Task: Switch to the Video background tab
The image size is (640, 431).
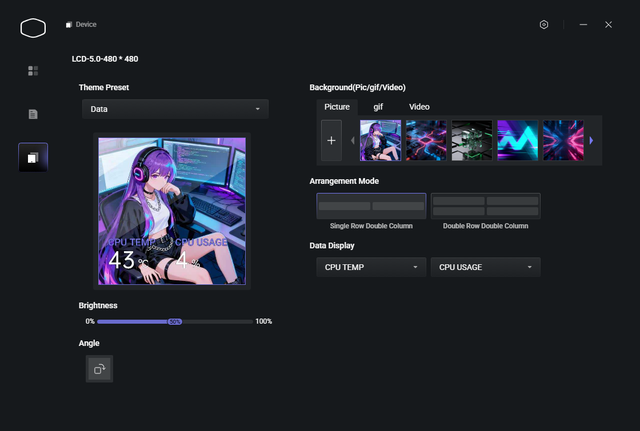Action: pyautogui.click(x=419, y=106)
